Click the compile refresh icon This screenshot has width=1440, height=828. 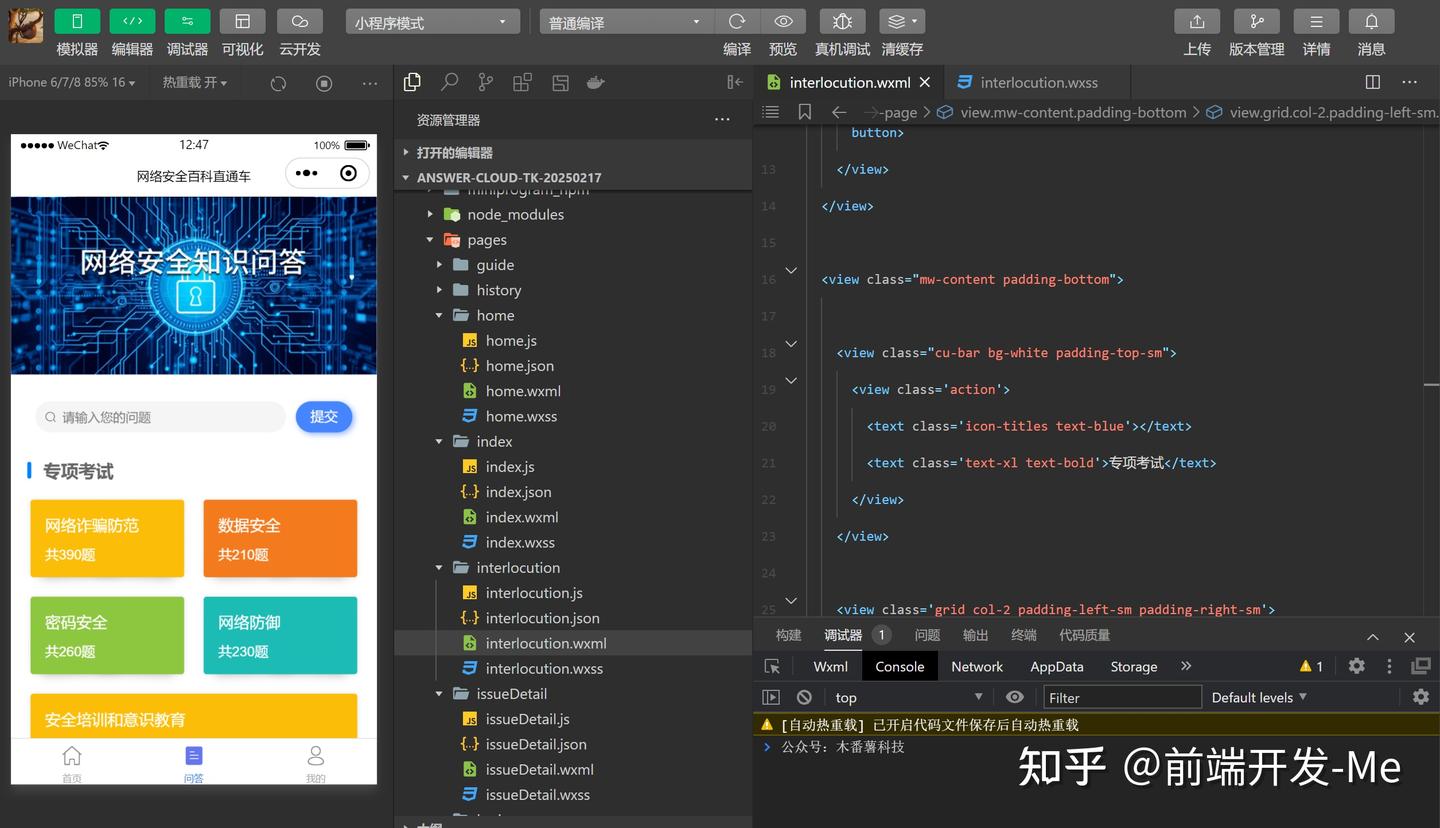coord(737,21)
